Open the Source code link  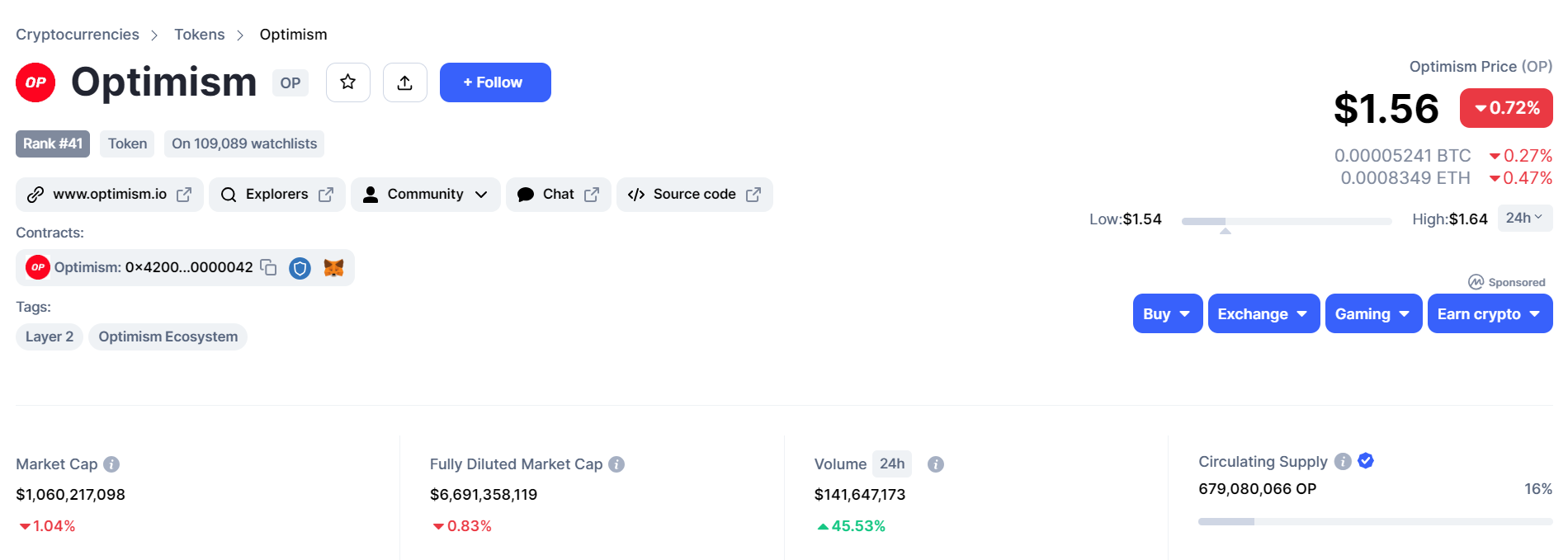695,195
